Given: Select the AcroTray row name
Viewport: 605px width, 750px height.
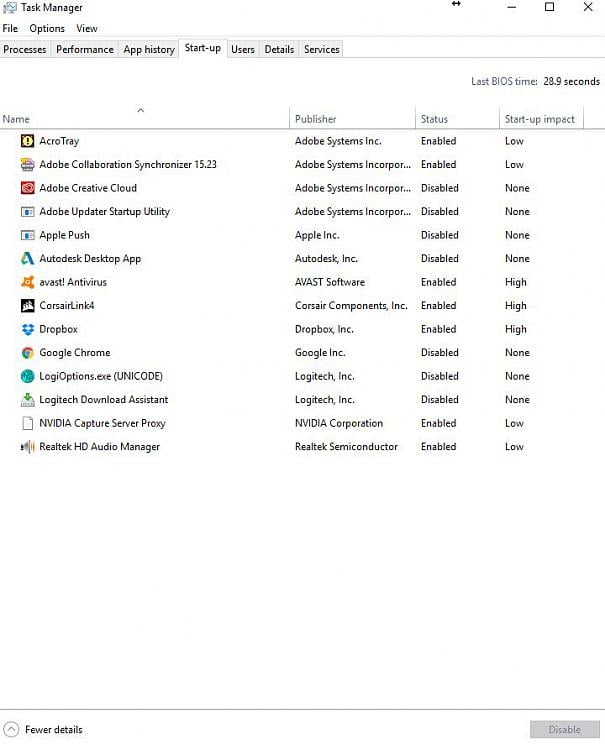Looking at the screenshot, I should point(59,141).
